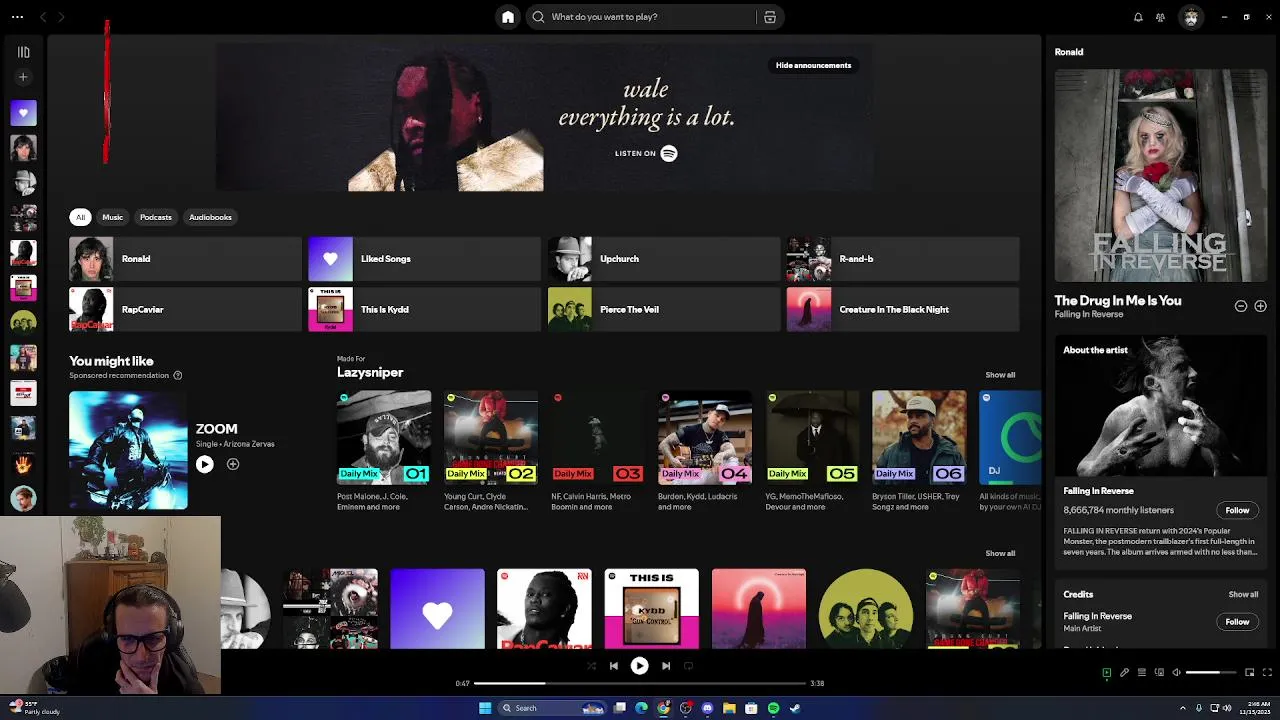Image resolution: width=1280 pixels, height=720 pixels.
Task: Open Creature In The Black Night tile
Action: point(903,310)
